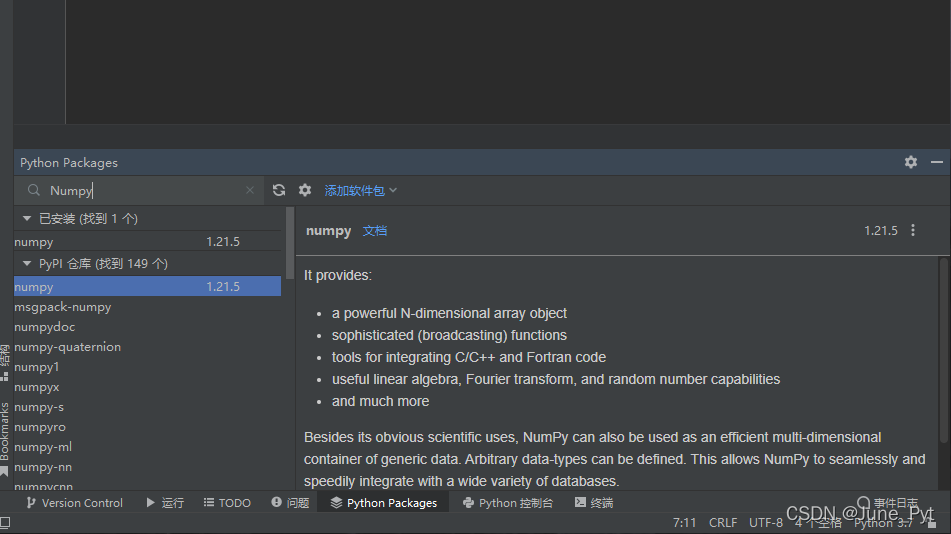This screenshot has height=534, width=951.
Task: Open the Bookmarks side tool window
Action: coord(5,438)
